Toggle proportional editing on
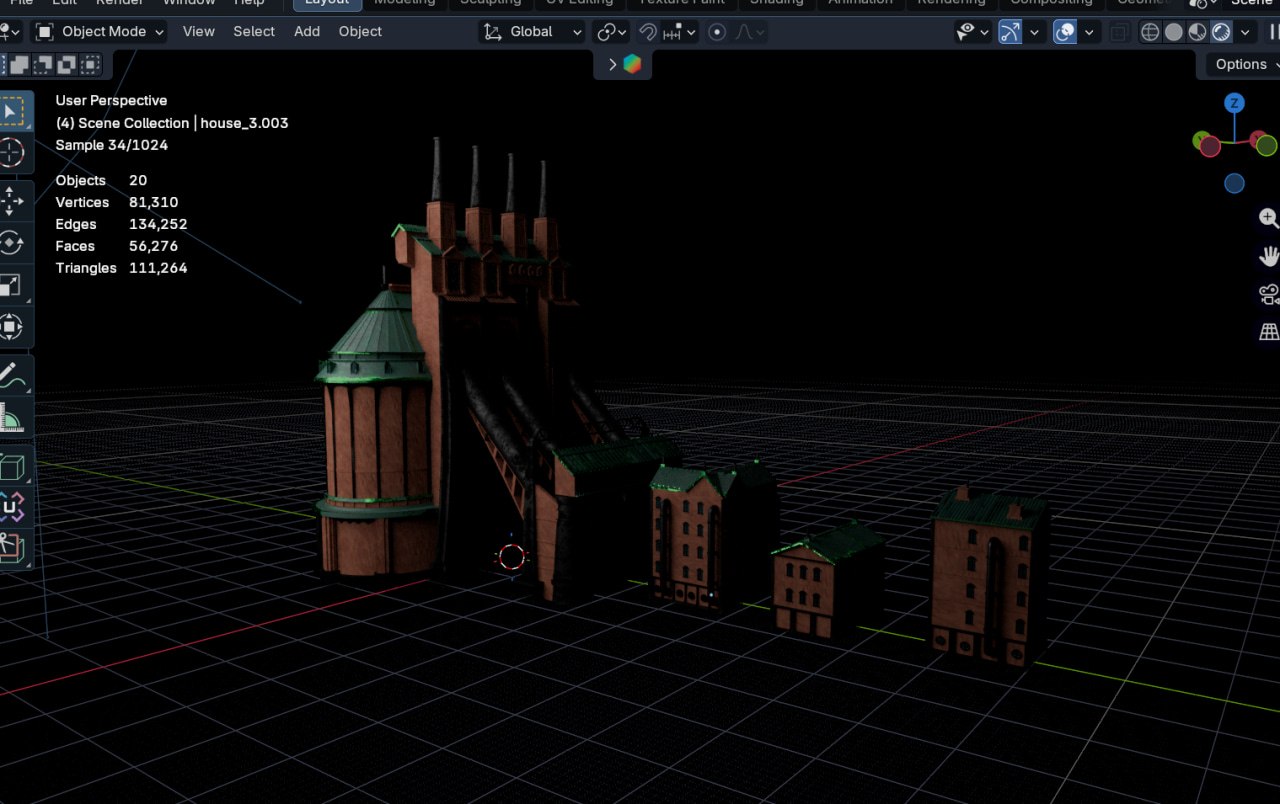Image resolution: width=1280 pixels, height=804 pixels. pos(717,32)
